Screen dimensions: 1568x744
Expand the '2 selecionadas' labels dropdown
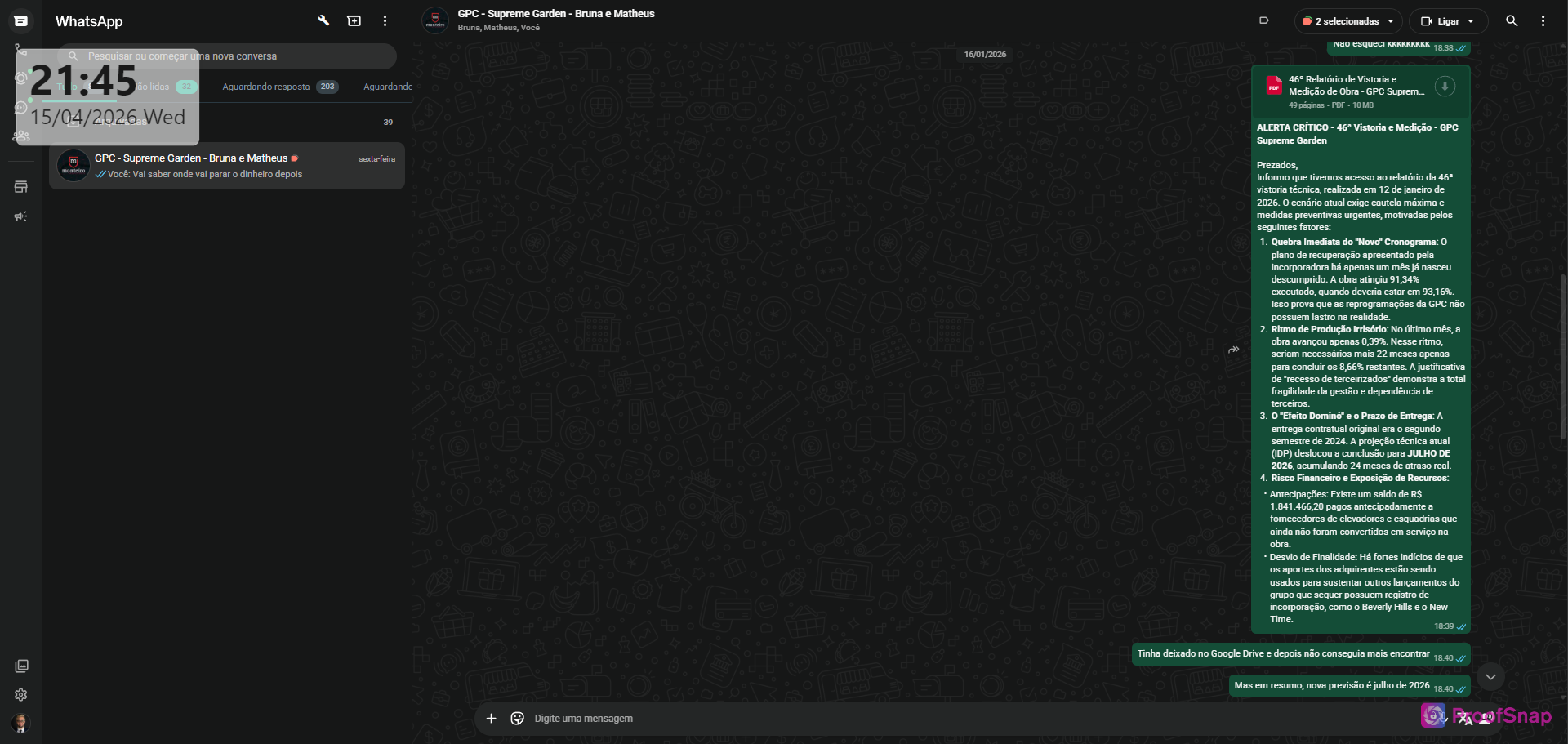pos(1349,21)
